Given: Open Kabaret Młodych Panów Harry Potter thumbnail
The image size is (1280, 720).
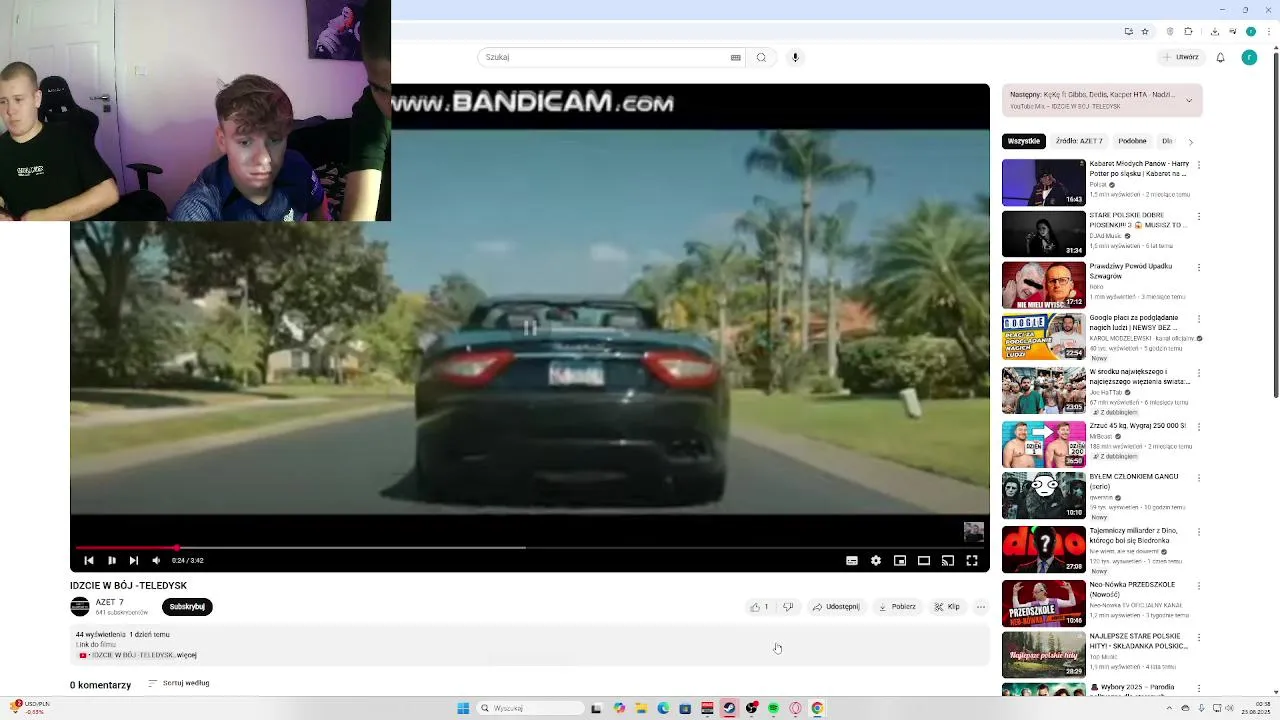Looking at the screenshot, I should (x=1044, y=182).
